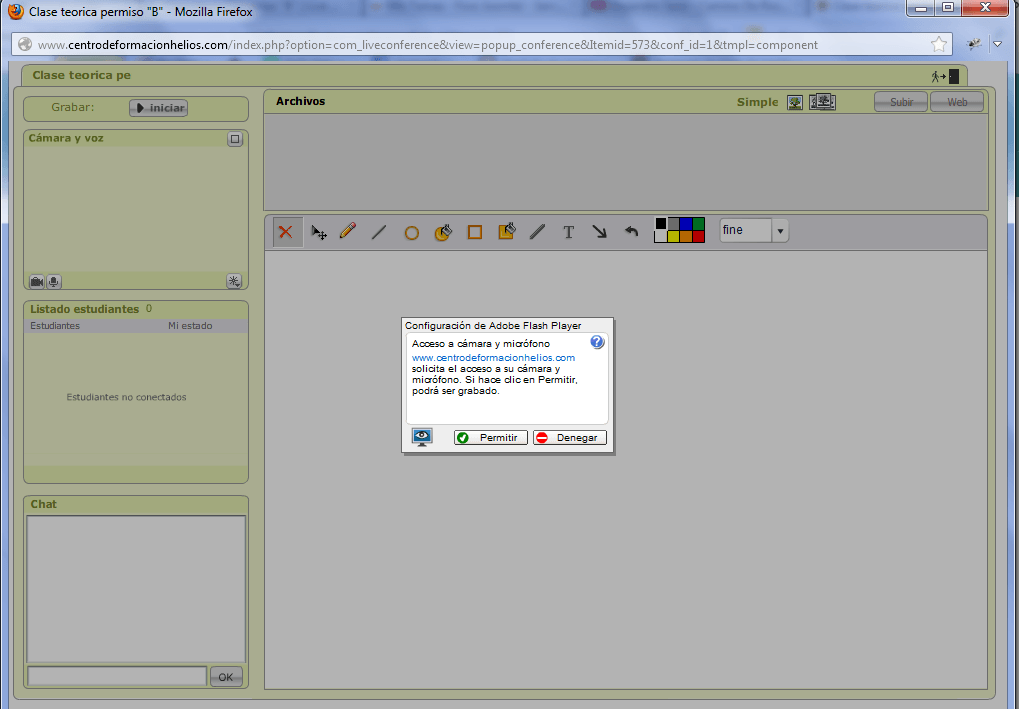Select the filled square paint tool
Screen dimensions: 1019x709
[x=506, y=231]
